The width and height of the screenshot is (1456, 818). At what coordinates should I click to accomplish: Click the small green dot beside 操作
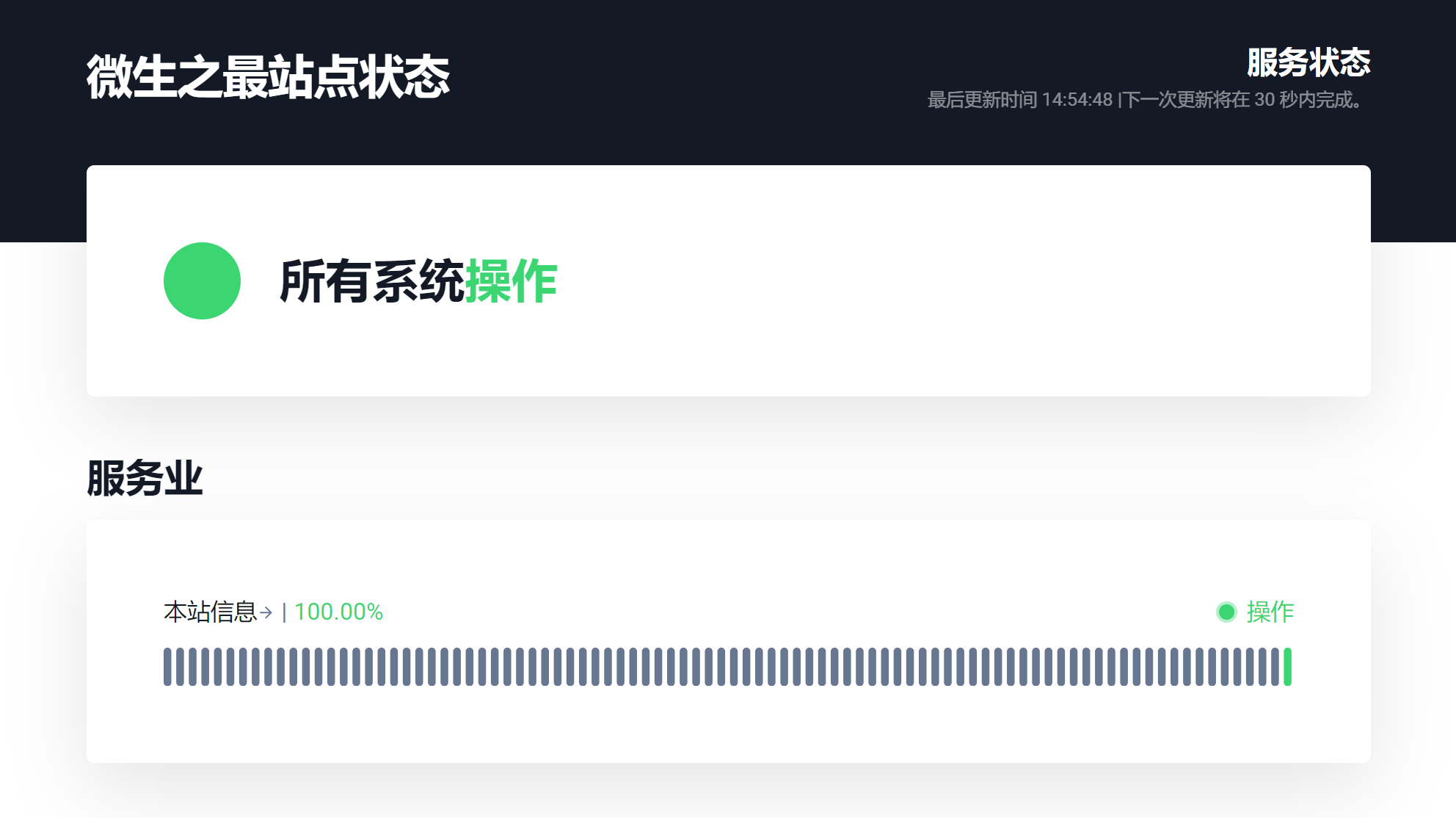coord(1226,612)
